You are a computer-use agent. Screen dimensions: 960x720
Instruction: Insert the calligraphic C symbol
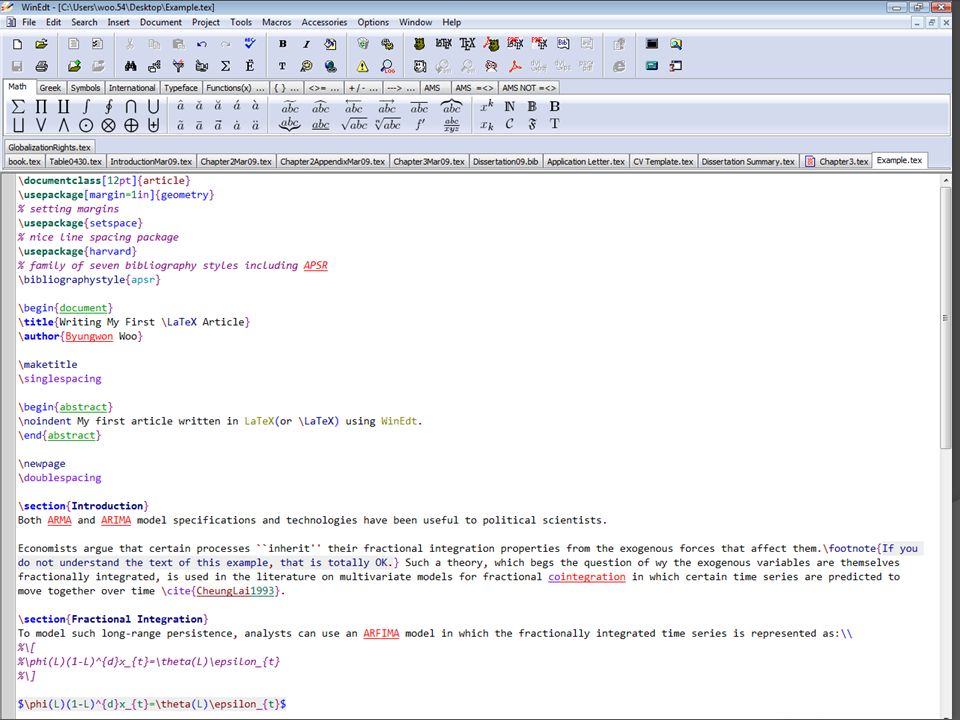coord(509,124)
